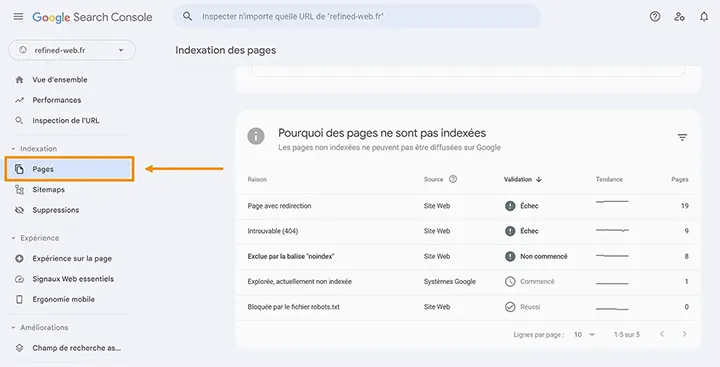Go to previous page of results
The width and height of the screenshot is (720, 367).
pos(662,334)
